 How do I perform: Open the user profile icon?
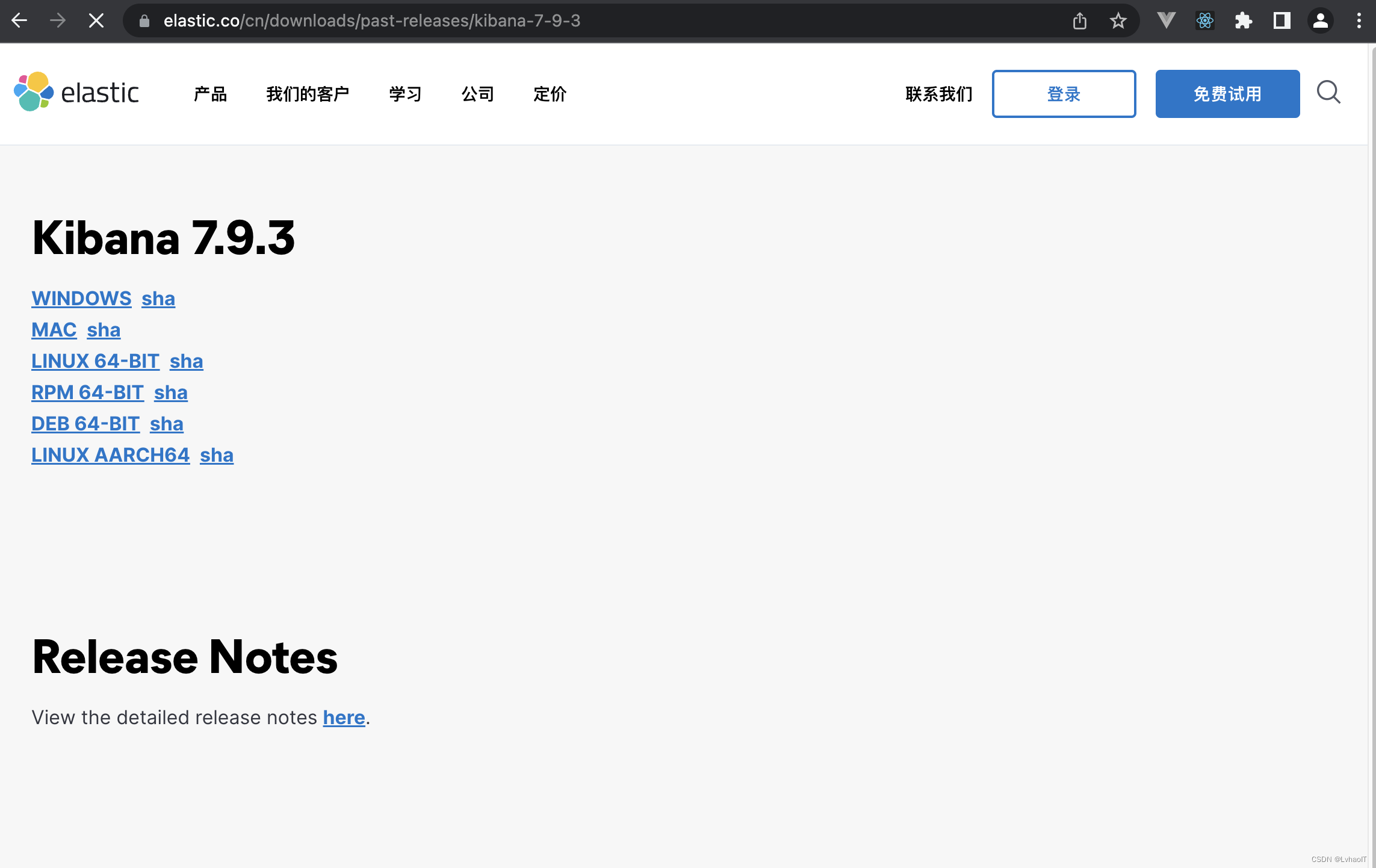click(x=1321, y=20)
